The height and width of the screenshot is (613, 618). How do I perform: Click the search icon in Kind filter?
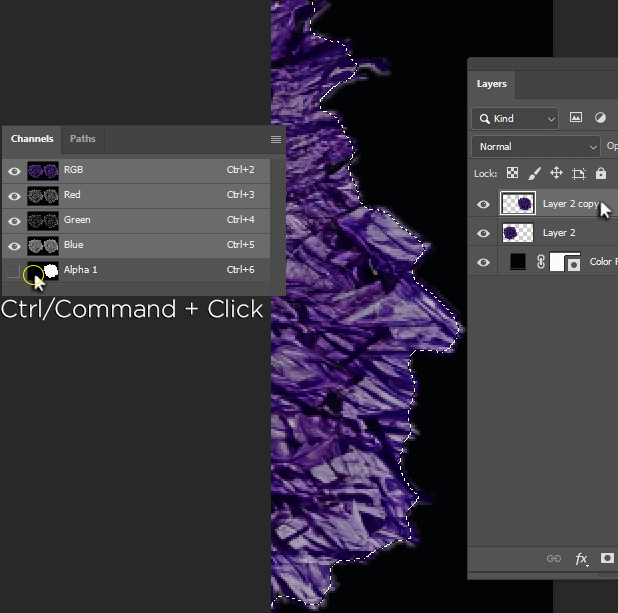[484, 119]
